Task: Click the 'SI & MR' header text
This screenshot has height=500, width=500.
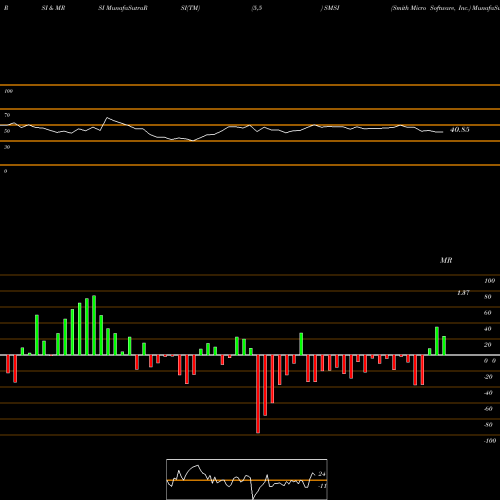Action: [53, 8]
